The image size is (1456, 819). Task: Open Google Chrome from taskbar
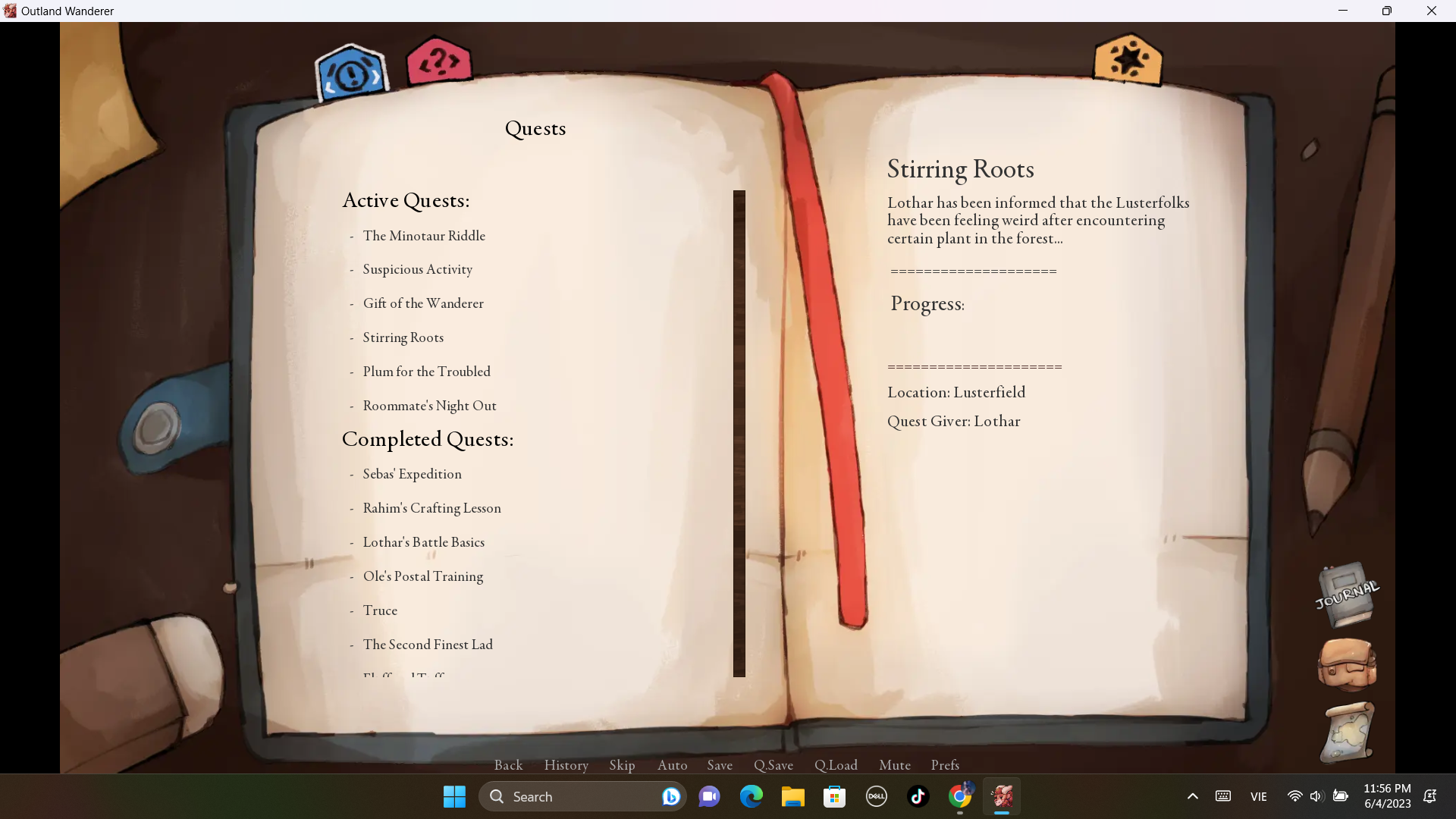959,796
